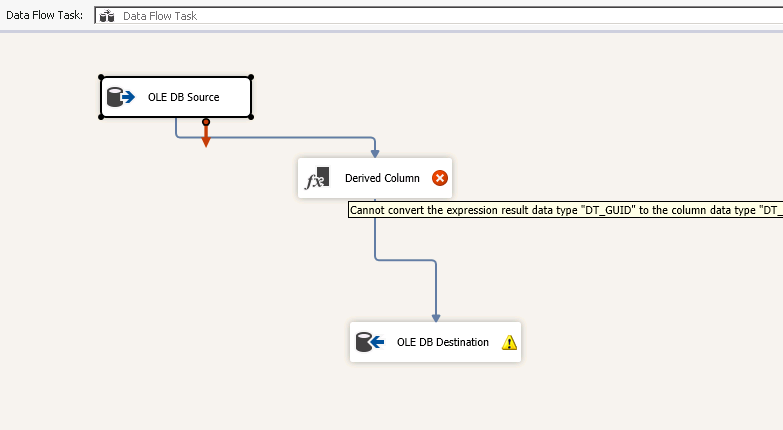Select the OLE DB Destination component label
This screenshot has height=430, width=783.
442,342
